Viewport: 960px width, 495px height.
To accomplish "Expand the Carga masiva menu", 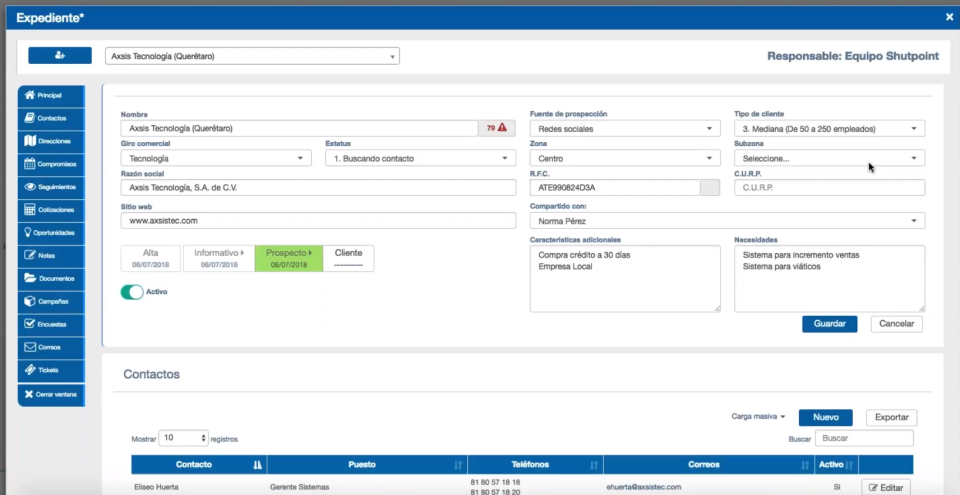I will point(758,417).
